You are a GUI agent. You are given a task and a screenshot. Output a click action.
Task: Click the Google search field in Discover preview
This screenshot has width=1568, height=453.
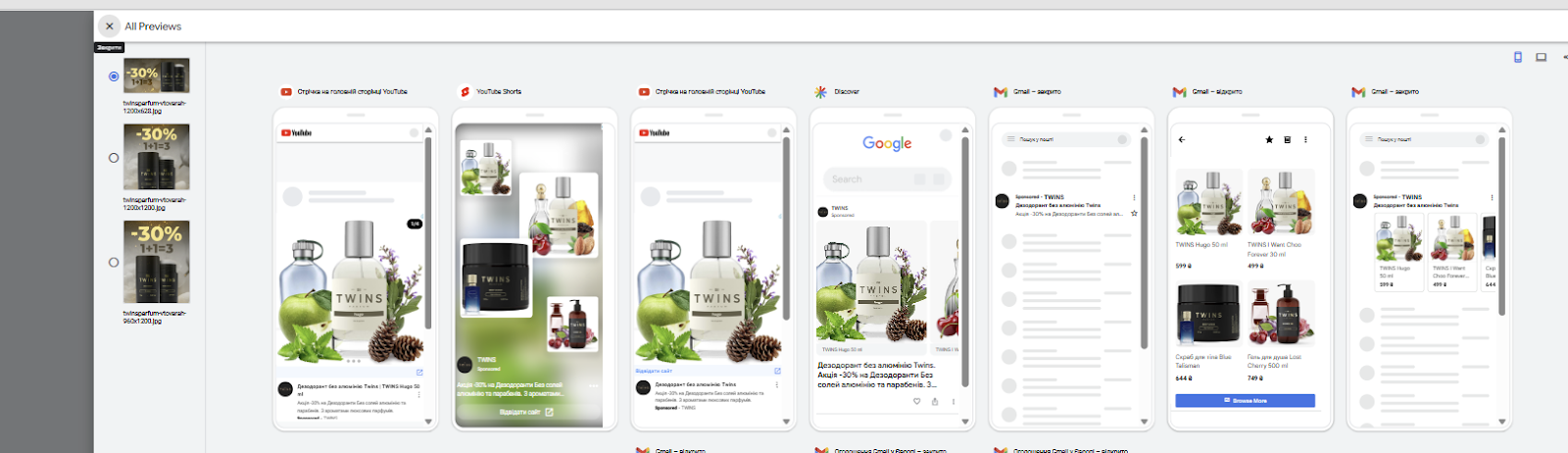pyautogui.click(x=887, y=179)
